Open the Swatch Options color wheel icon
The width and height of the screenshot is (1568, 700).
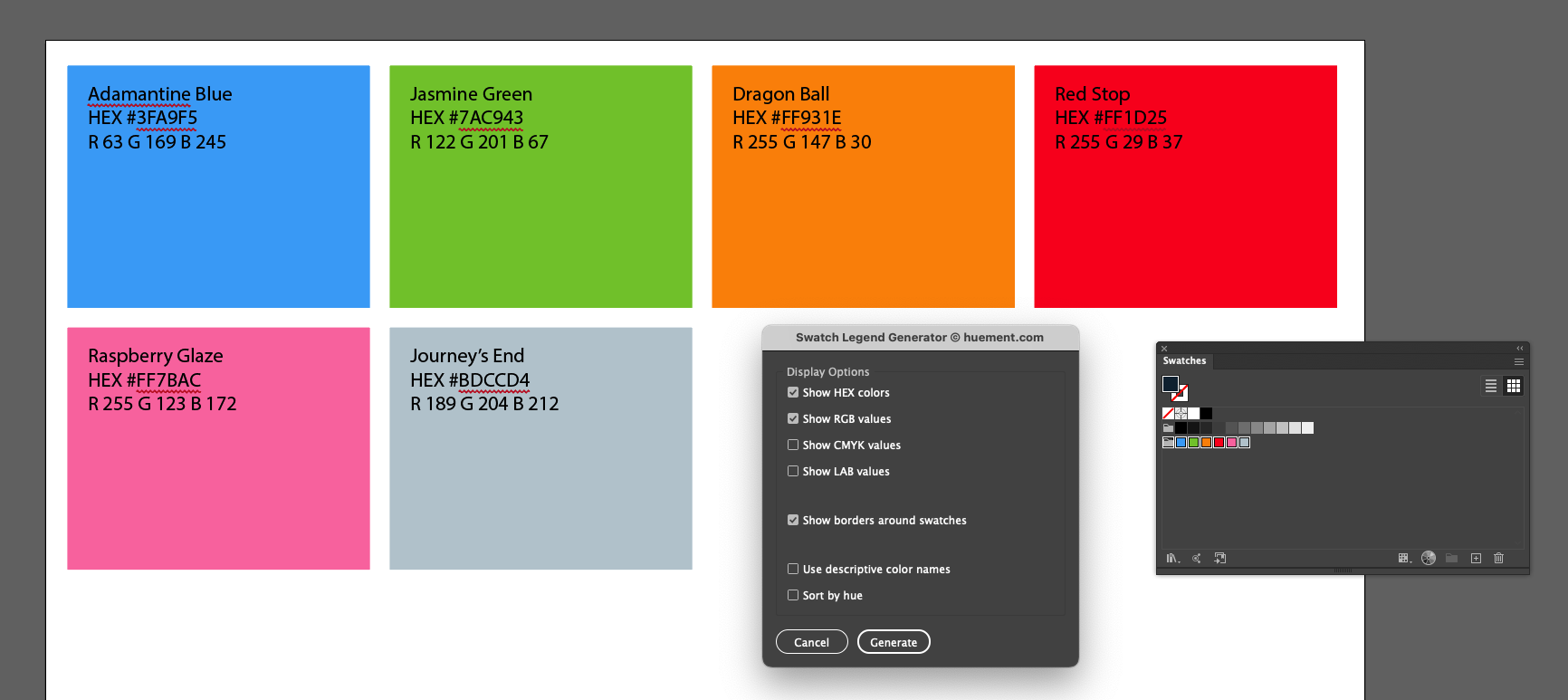pos(1429,558)
